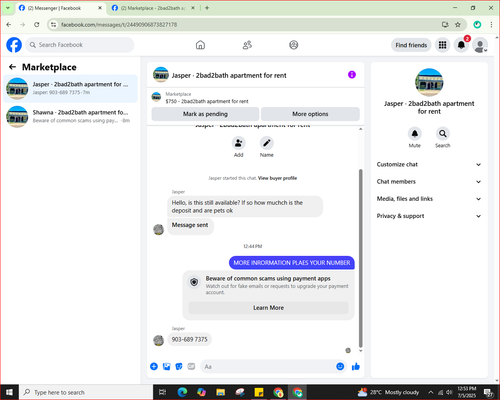Click the Name pencil icon
This screenshot has width=500, height=400.
tap(267, 143)
